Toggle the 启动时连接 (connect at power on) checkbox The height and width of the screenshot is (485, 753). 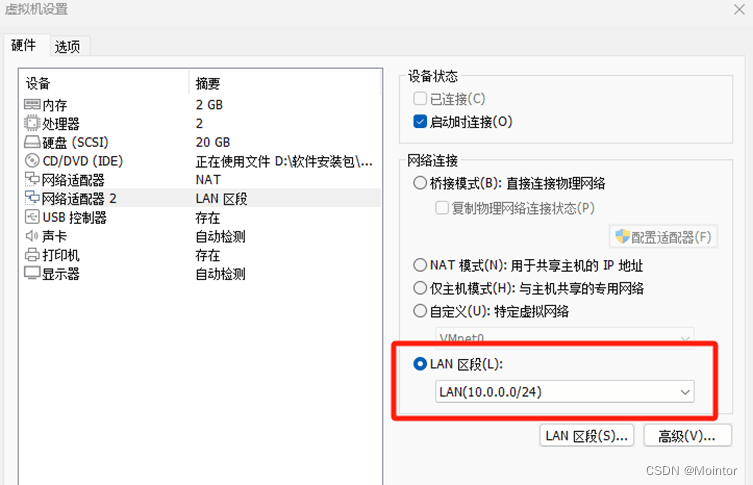pos(420,122)
